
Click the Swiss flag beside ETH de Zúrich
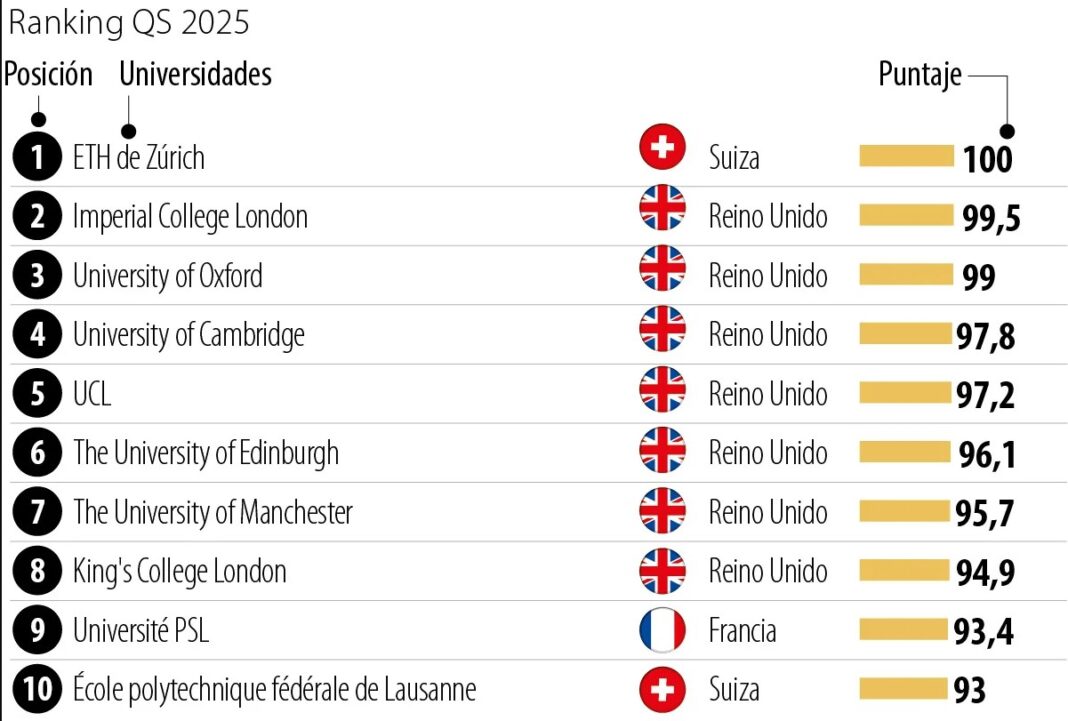[662, 149]
